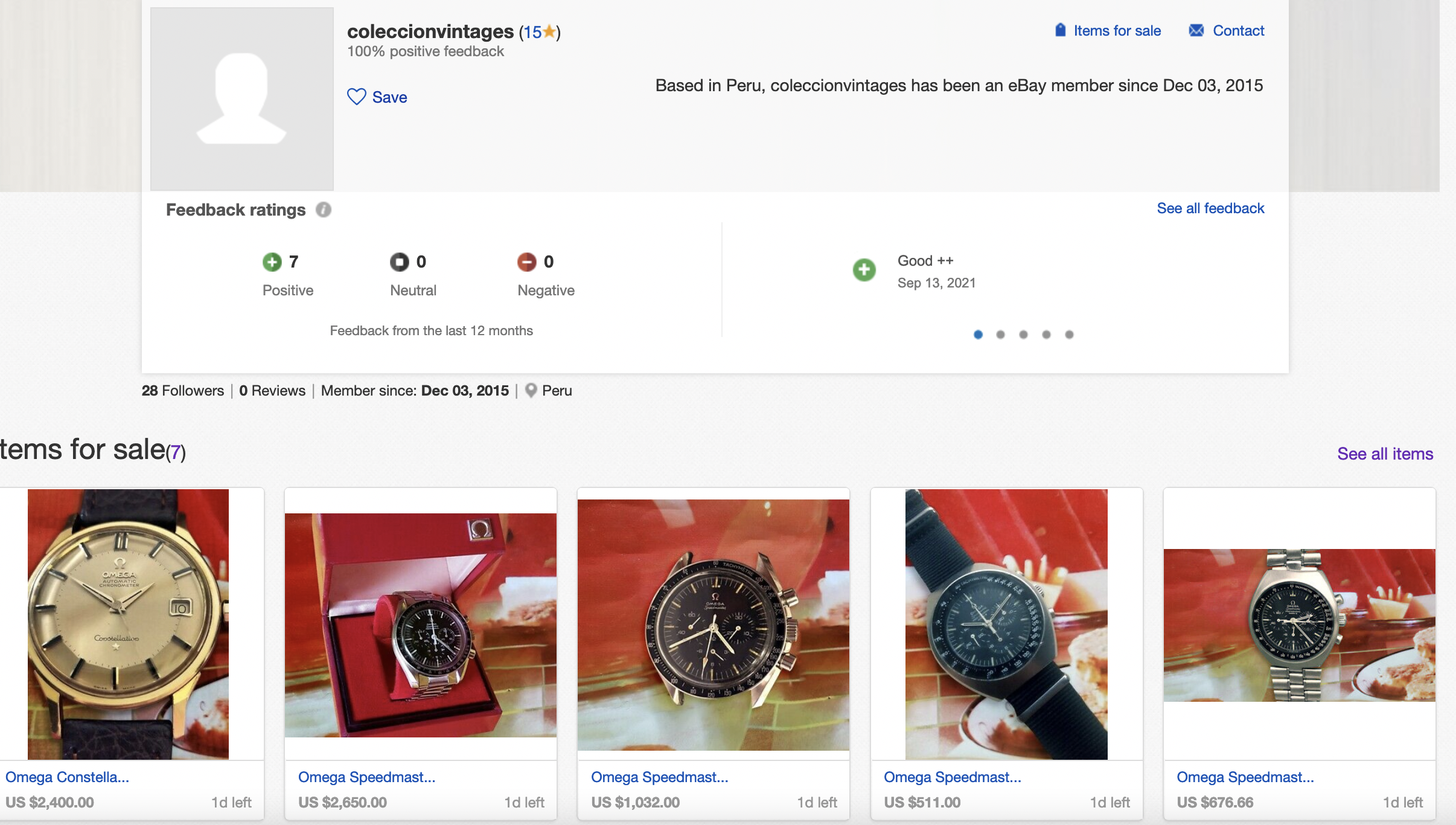The height and width of the screenshot is (825, 1456).
Task: Open the US $676.66 Speedmaster listing title
Action: (1245, 777)
